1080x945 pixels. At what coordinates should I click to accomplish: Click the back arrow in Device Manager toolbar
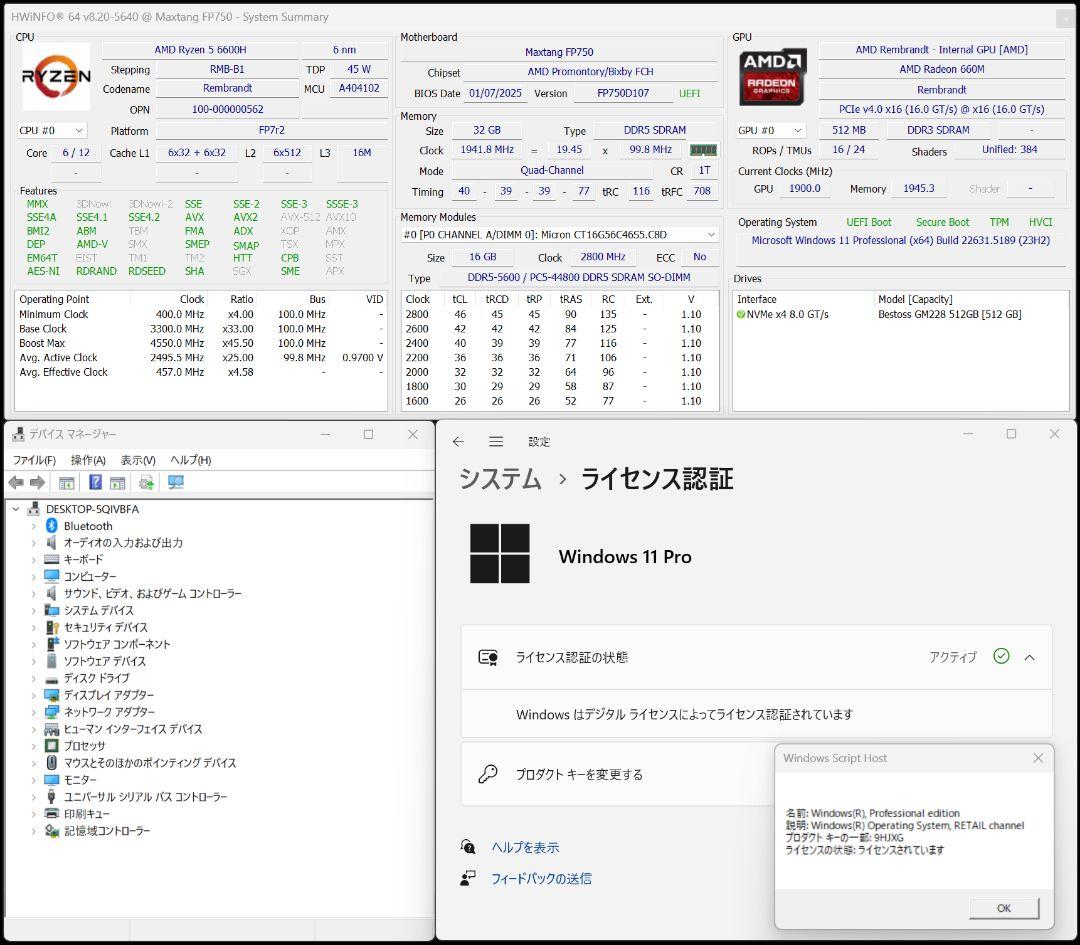[x=16, y=482]
